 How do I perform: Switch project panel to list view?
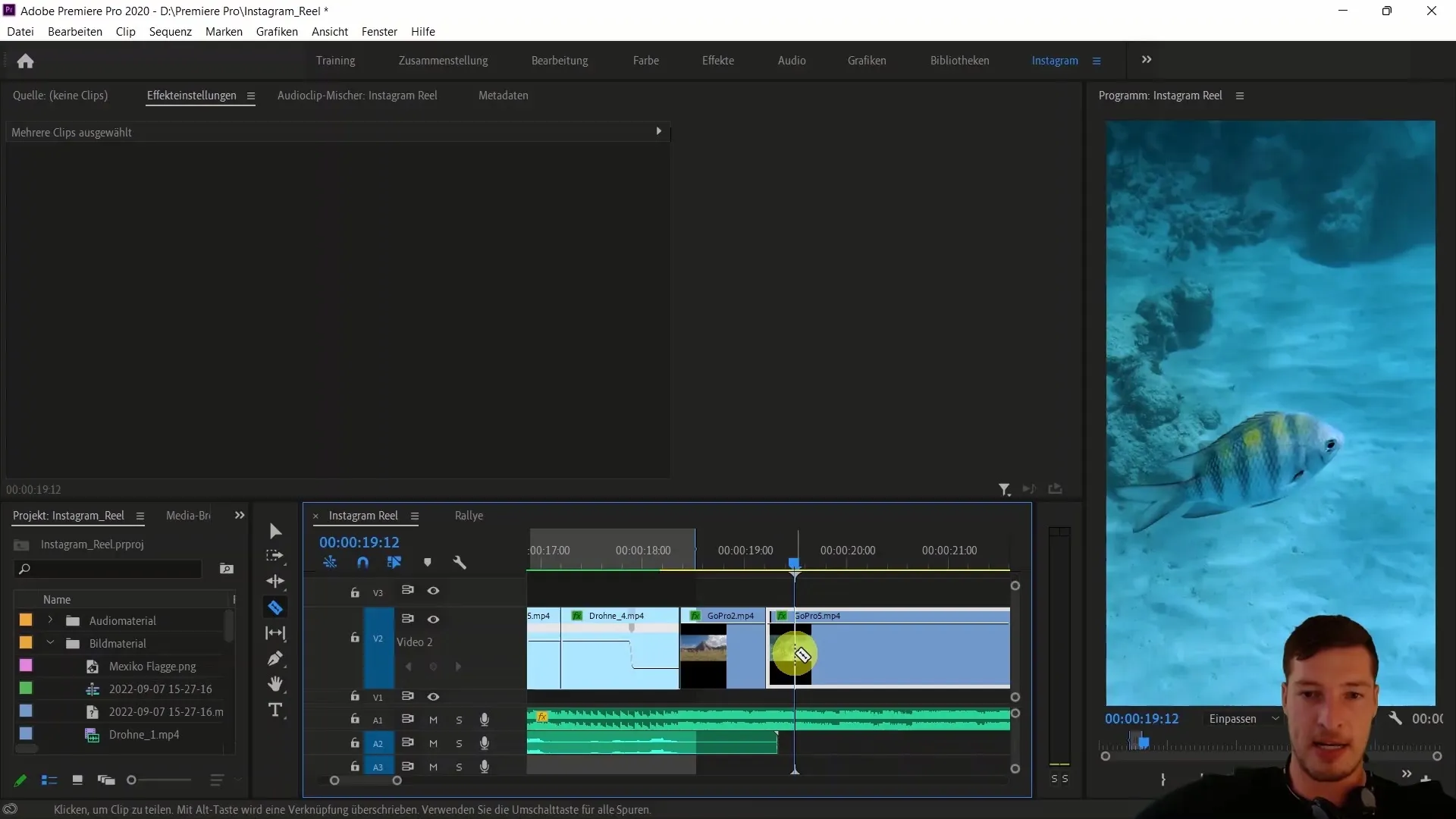(49, 780)
